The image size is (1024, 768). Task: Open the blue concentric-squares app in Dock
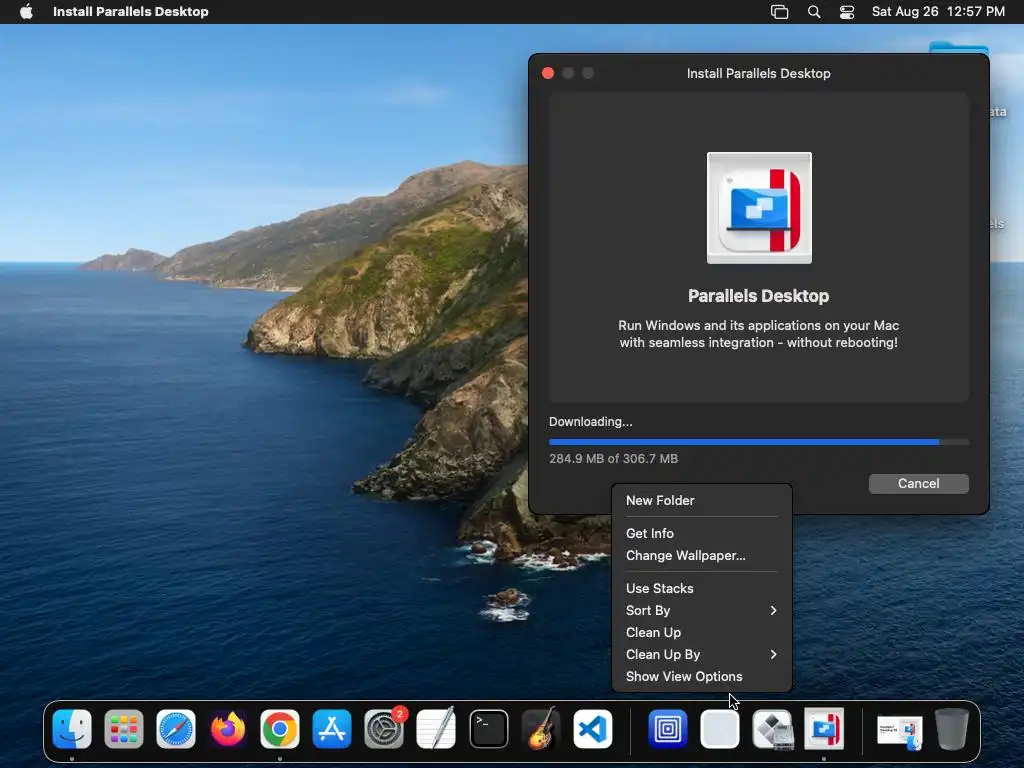[667, 729]
